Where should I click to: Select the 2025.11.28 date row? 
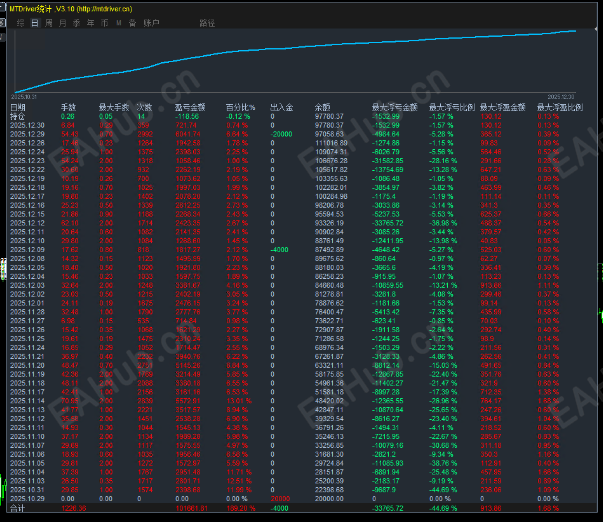point(27,312)
